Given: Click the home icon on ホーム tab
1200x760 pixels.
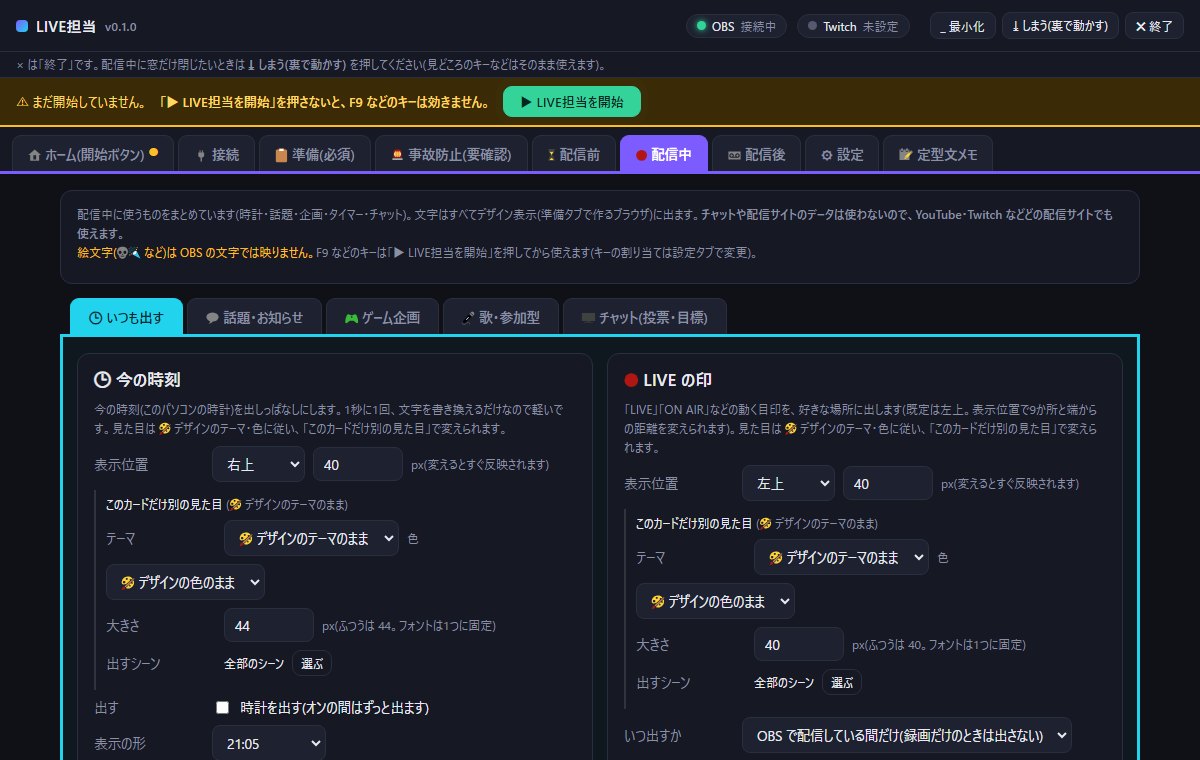Looking at the screenshot, I should pos(34,155).
